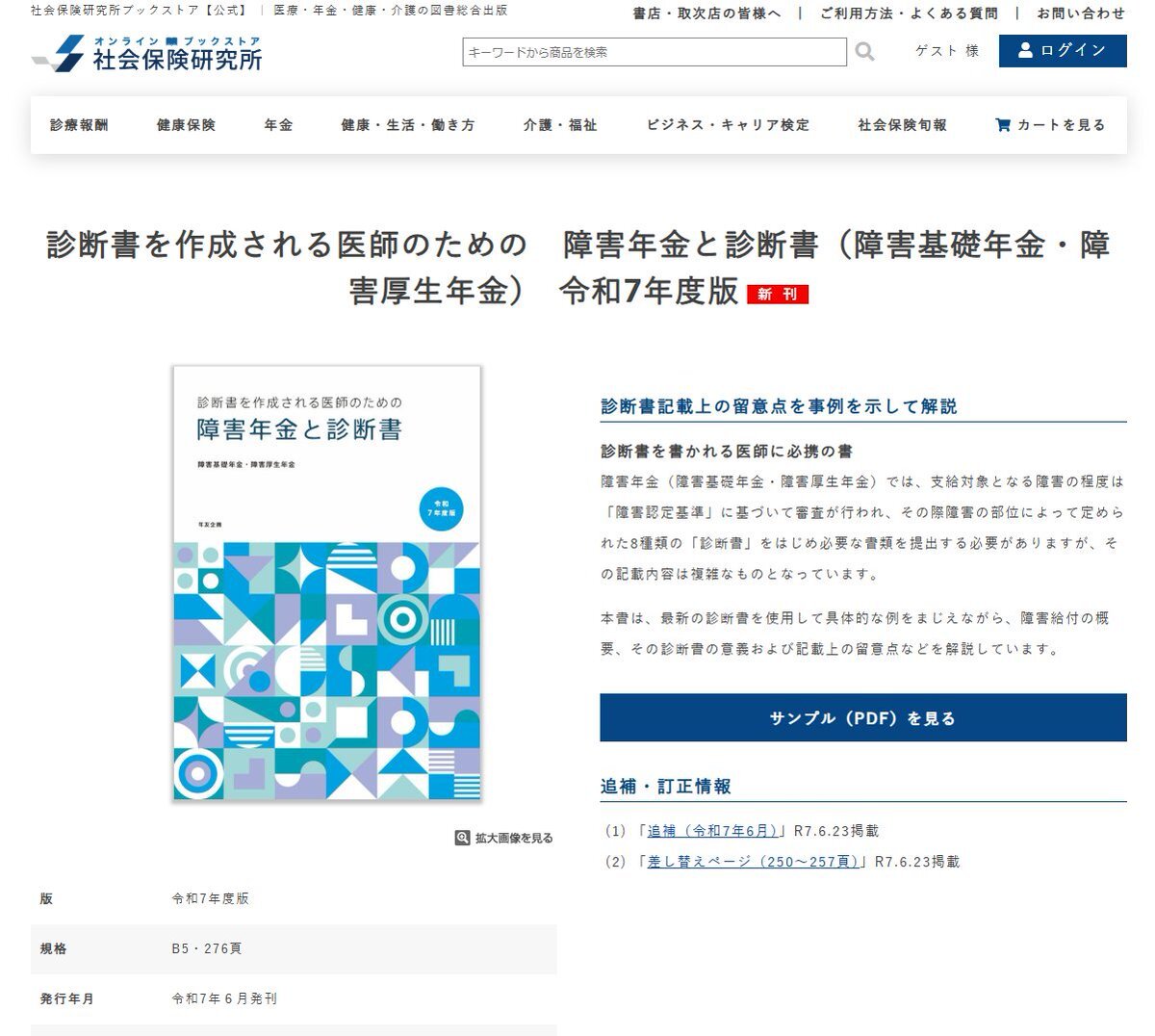The width and height of the screenshot is (1155, 1036).
Task: Click the 令和7年６月発刊 value
Action: point(224,998)
